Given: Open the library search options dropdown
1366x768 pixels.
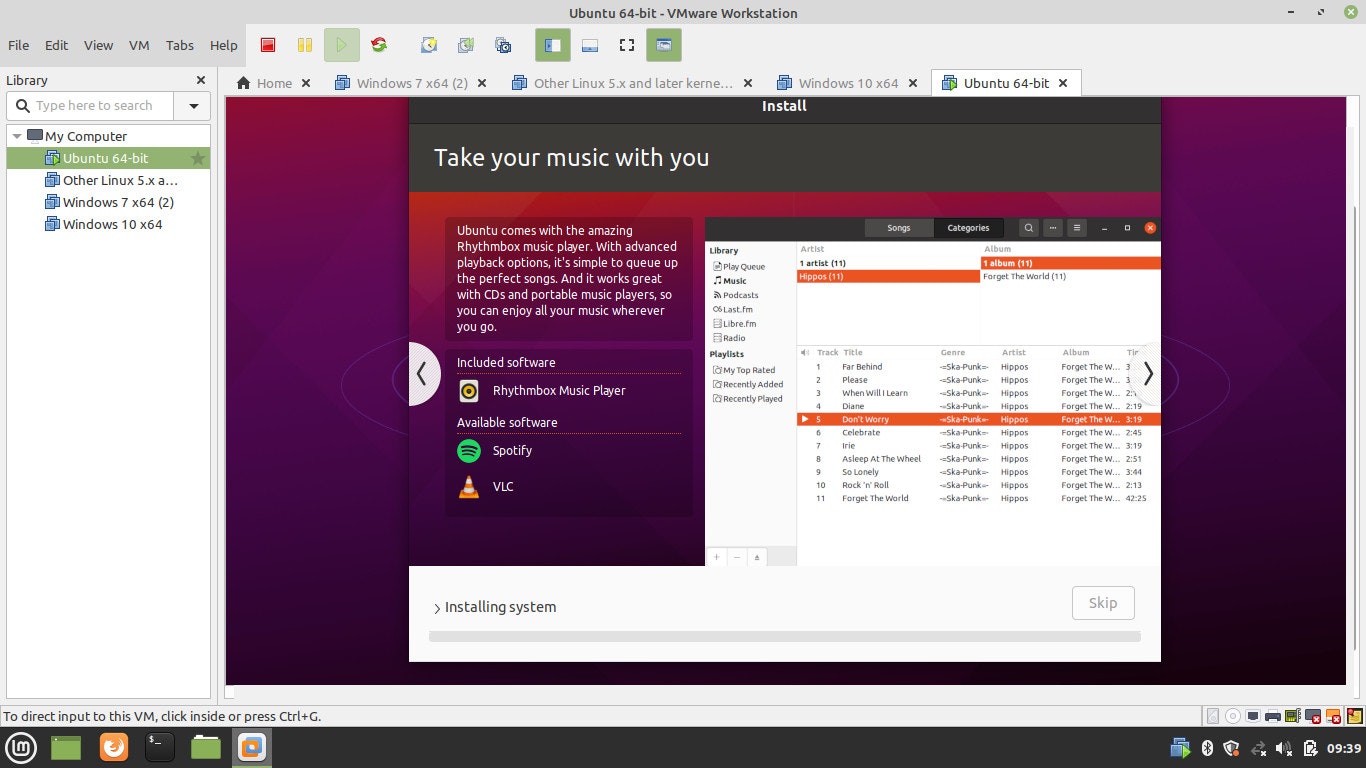Looking at the screenshot, I should click(193, 105).
